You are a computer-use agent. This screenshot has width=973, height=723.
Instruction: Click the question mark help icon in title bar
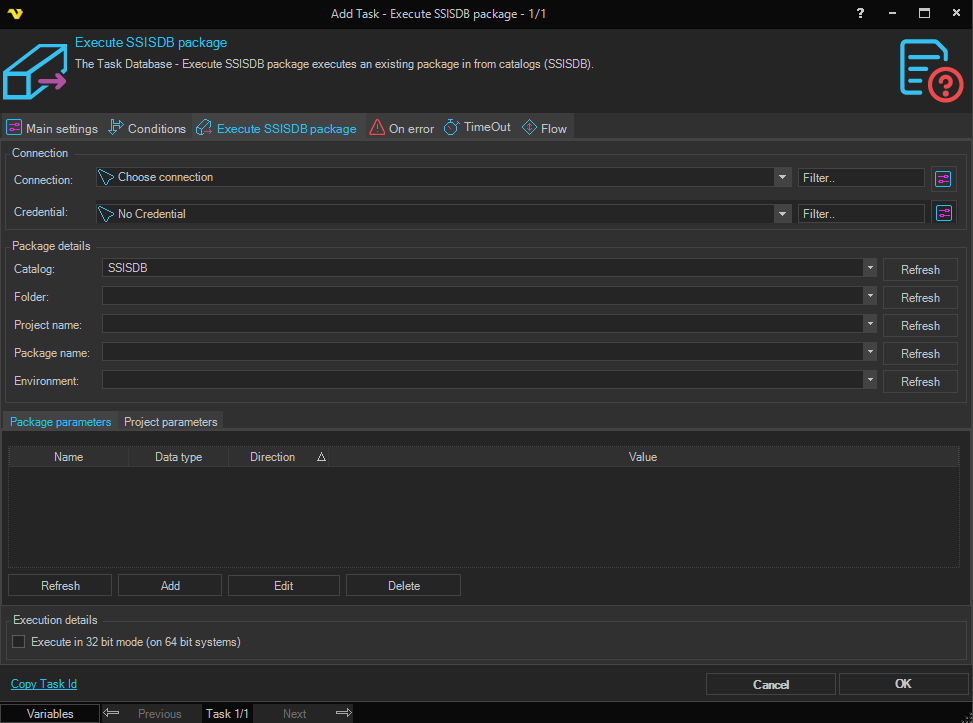860,13
